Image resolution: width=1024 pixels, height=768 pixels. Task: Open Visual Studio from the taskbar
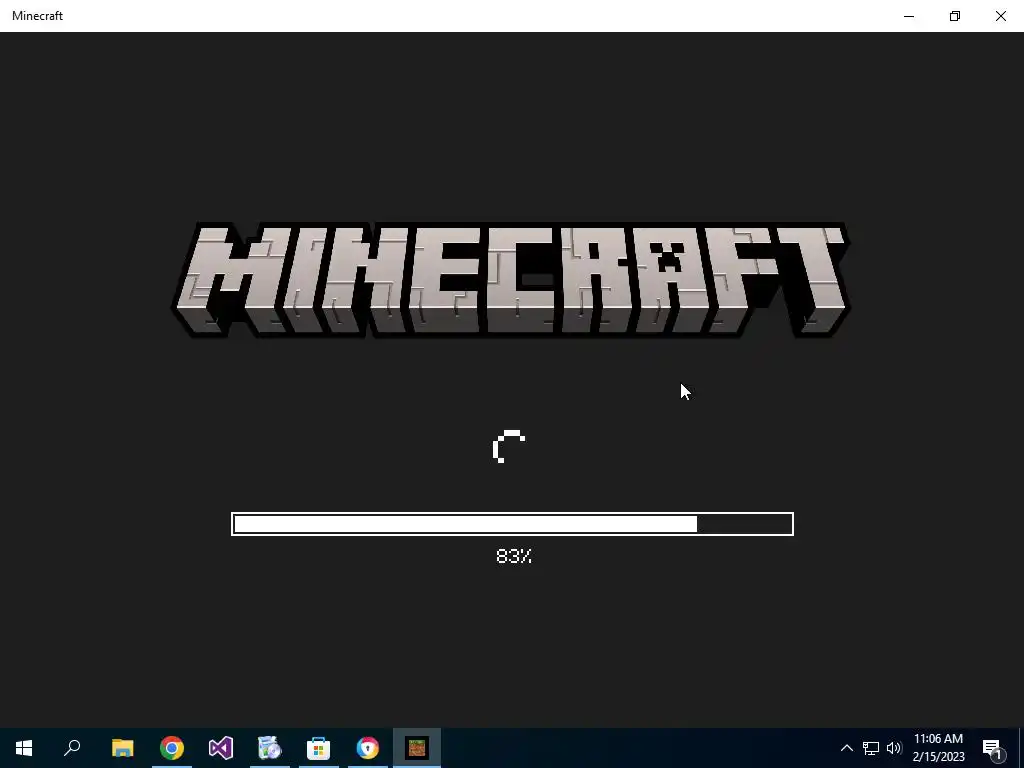coord(221,748)
